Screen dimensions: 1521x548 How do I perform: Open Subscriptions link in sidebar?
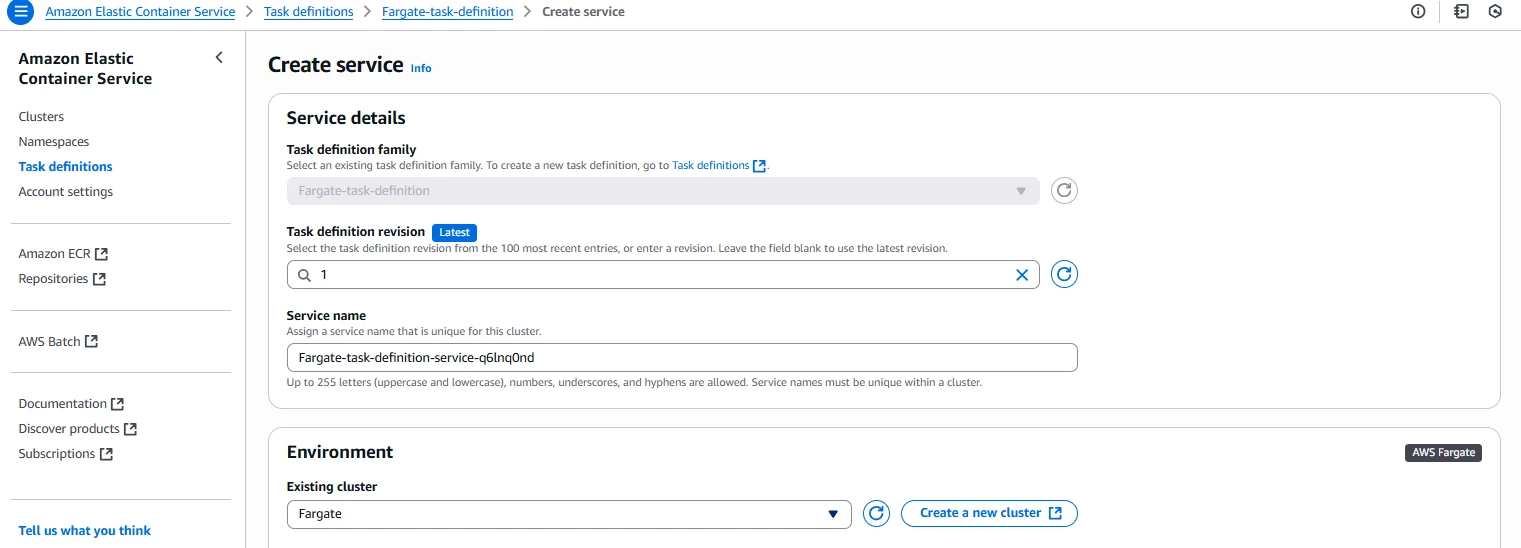point(65,454)
